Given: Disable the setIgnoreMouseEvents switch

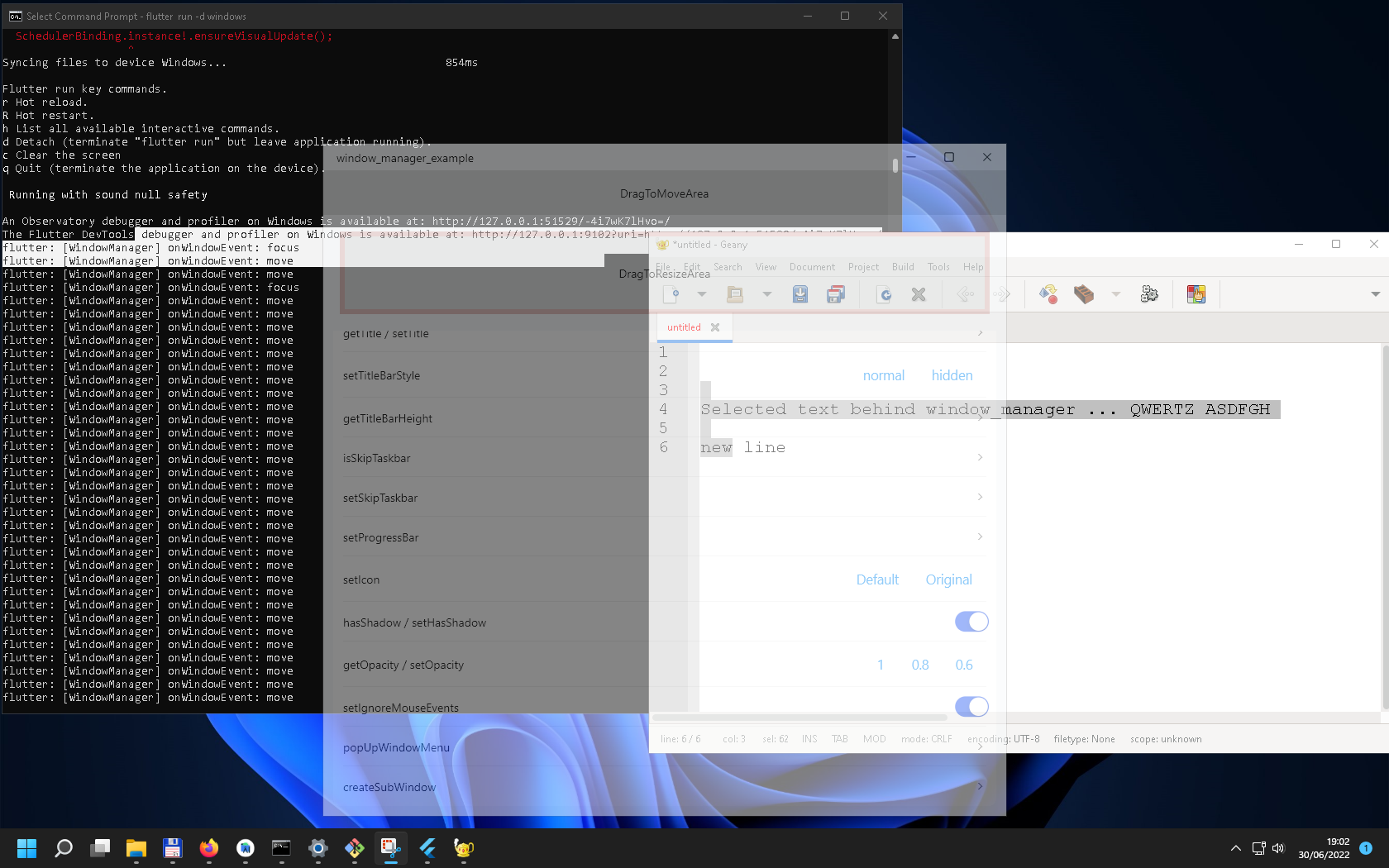Looking at the screenshot, I should coord(971,707).
